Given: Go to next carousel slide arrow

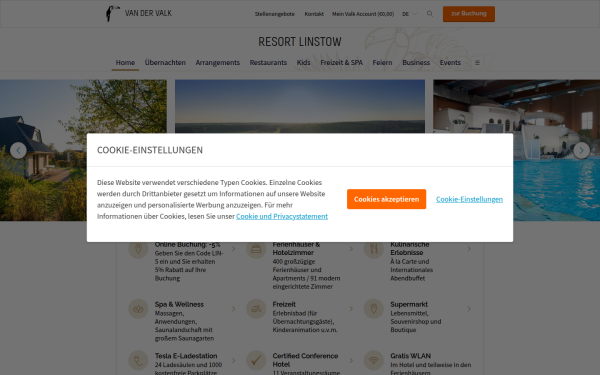Looking at the screenshot, I should point(581,150).
